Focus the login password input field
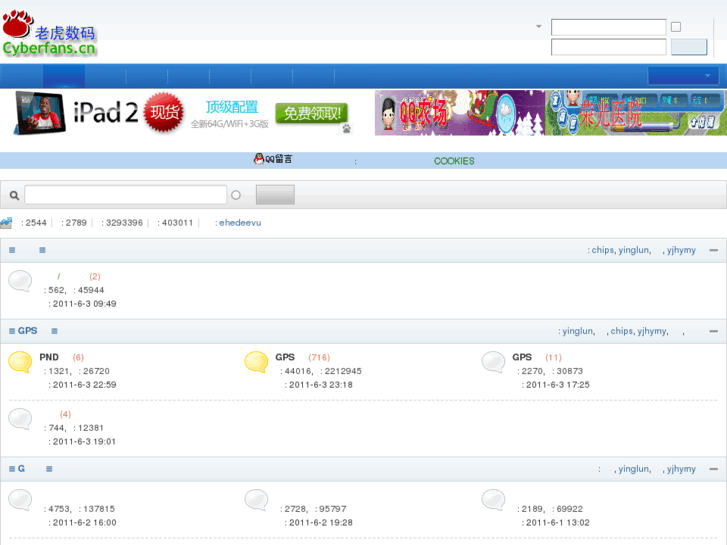 608,47
